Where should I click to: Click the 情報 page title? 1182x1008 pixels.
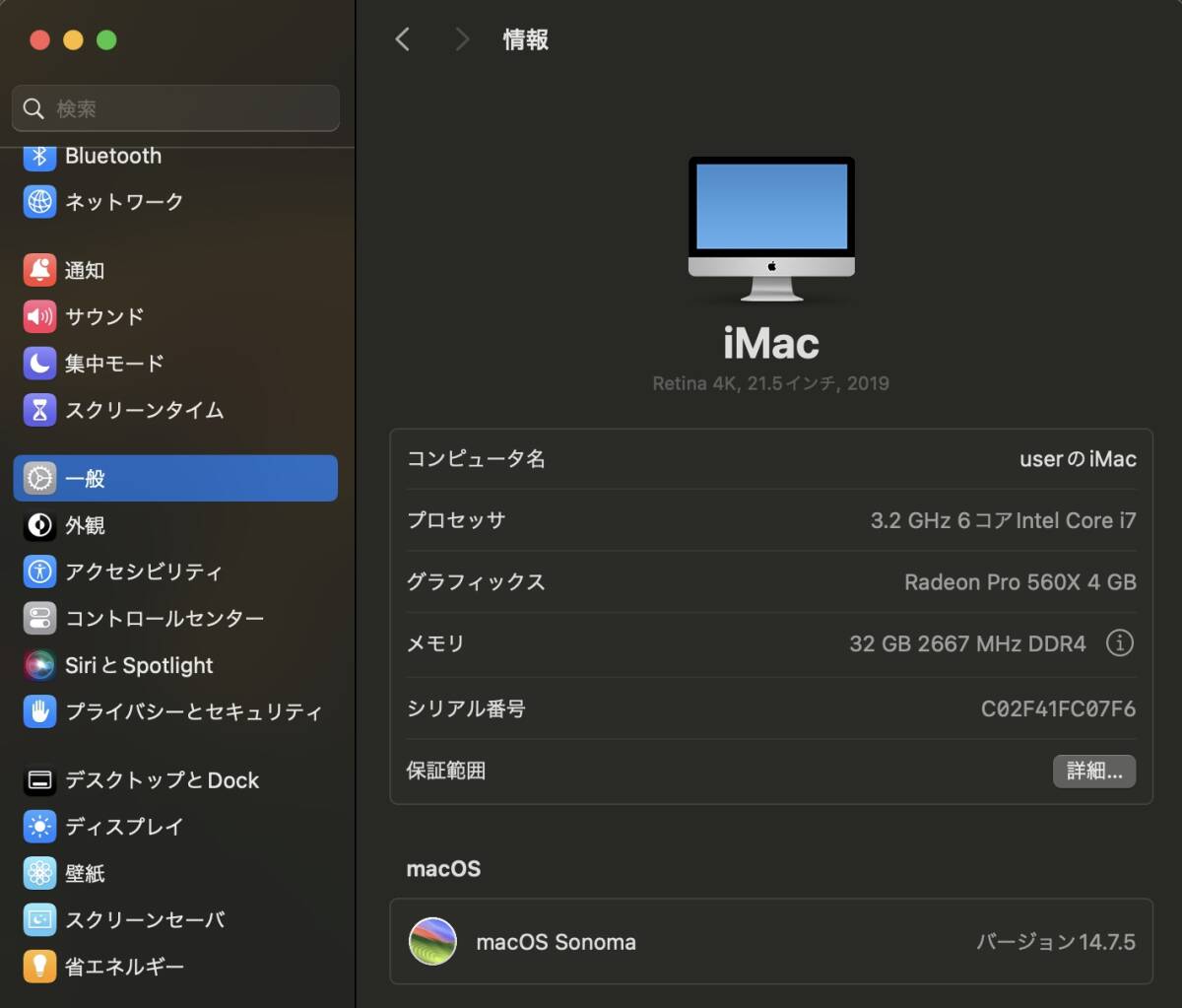click(526, 39)
